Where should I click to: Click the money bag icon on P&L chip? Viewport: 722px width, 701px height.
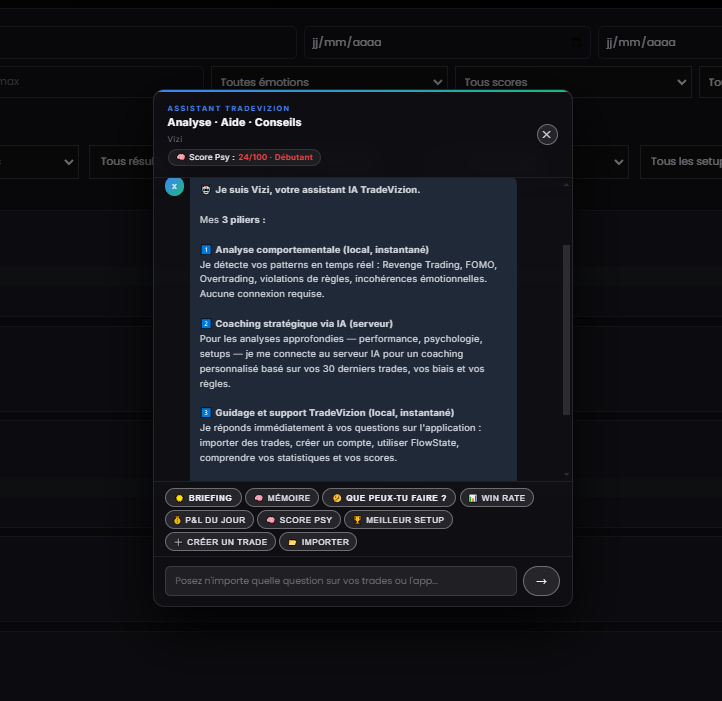(177, 520)
